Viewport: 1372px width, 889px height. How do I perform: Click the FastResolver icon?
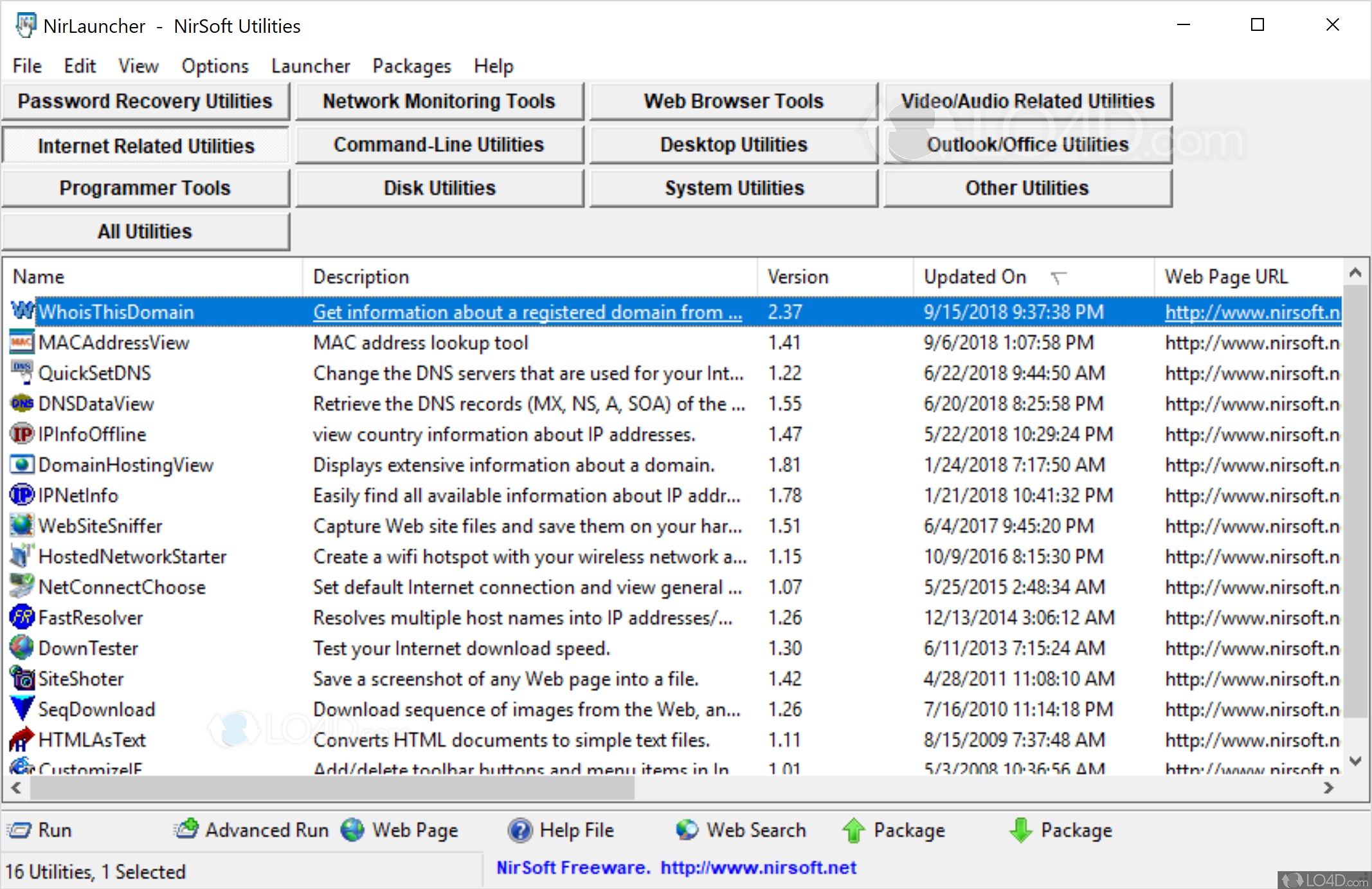[x=22, y=618]
